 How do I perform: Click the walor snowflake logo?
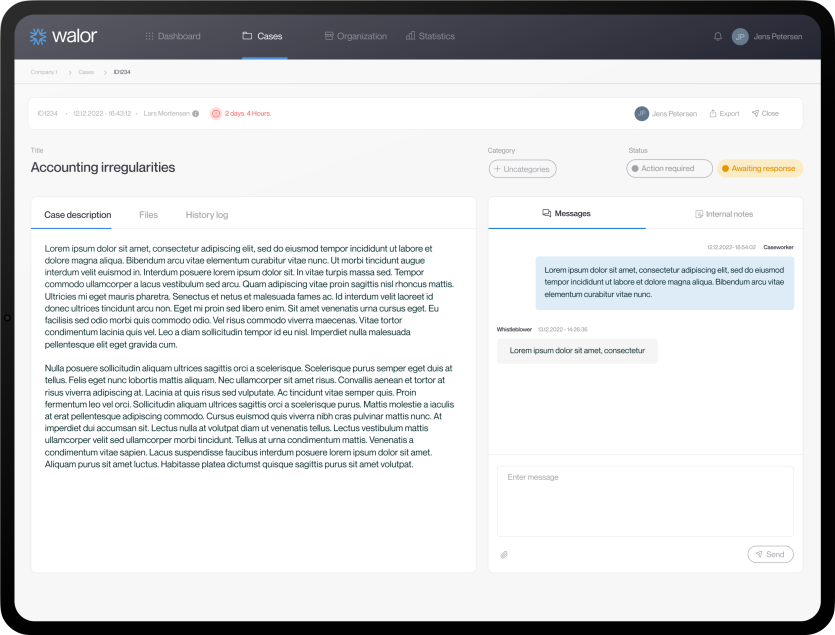[38, 36]
